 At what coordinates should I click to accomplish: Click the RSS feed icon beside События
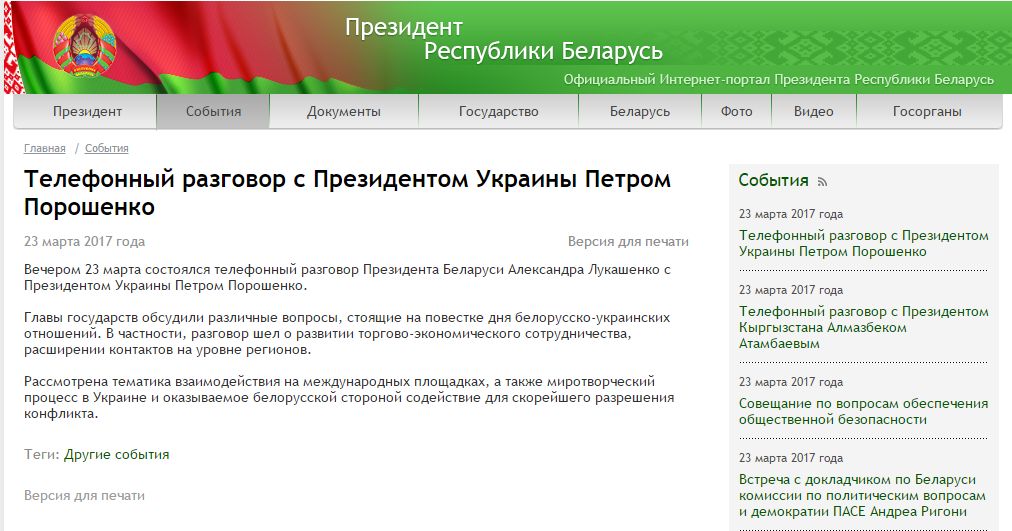(x=823, y=182)
